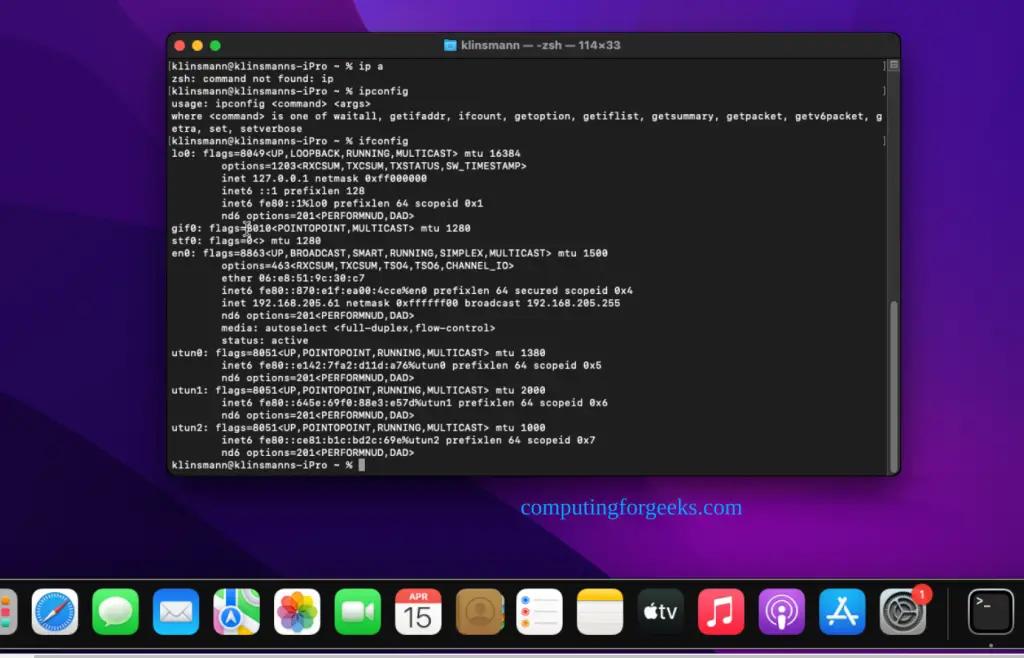The image size is (1024, 658).
Task: Click the Terminal title 'klinsmann — -zsh — 114×33'
Action: coord(541,45)
